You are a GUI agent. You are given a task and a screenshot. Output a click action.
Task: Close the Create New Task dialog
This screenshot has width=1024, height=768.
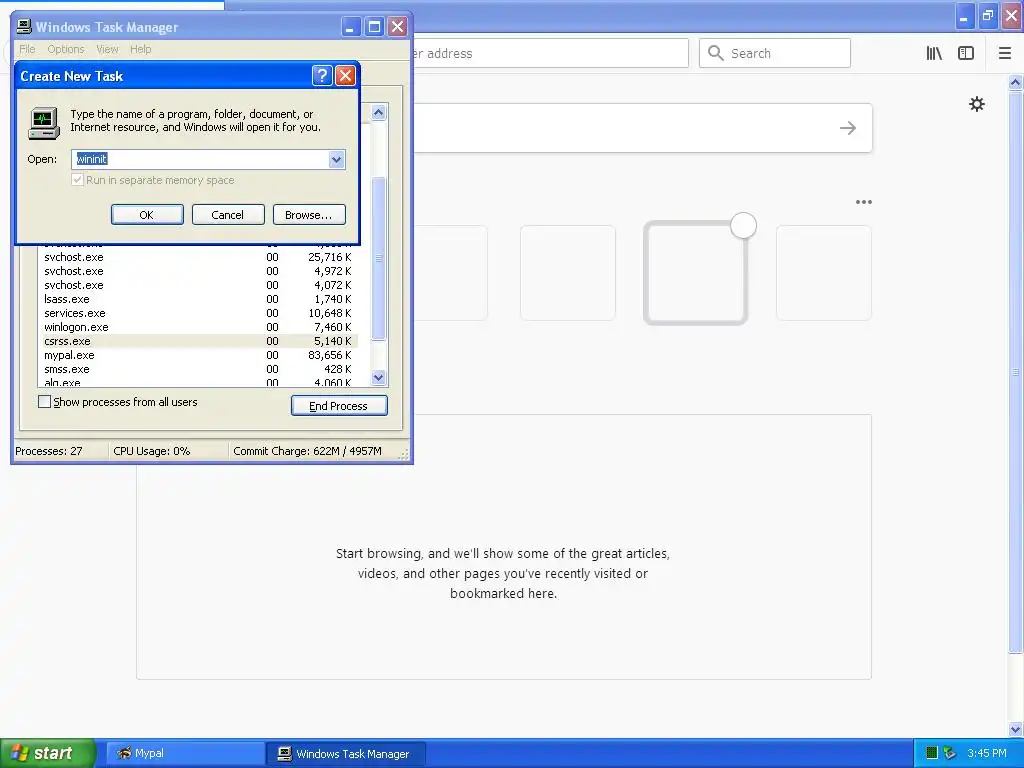click(x=345, y=76)
